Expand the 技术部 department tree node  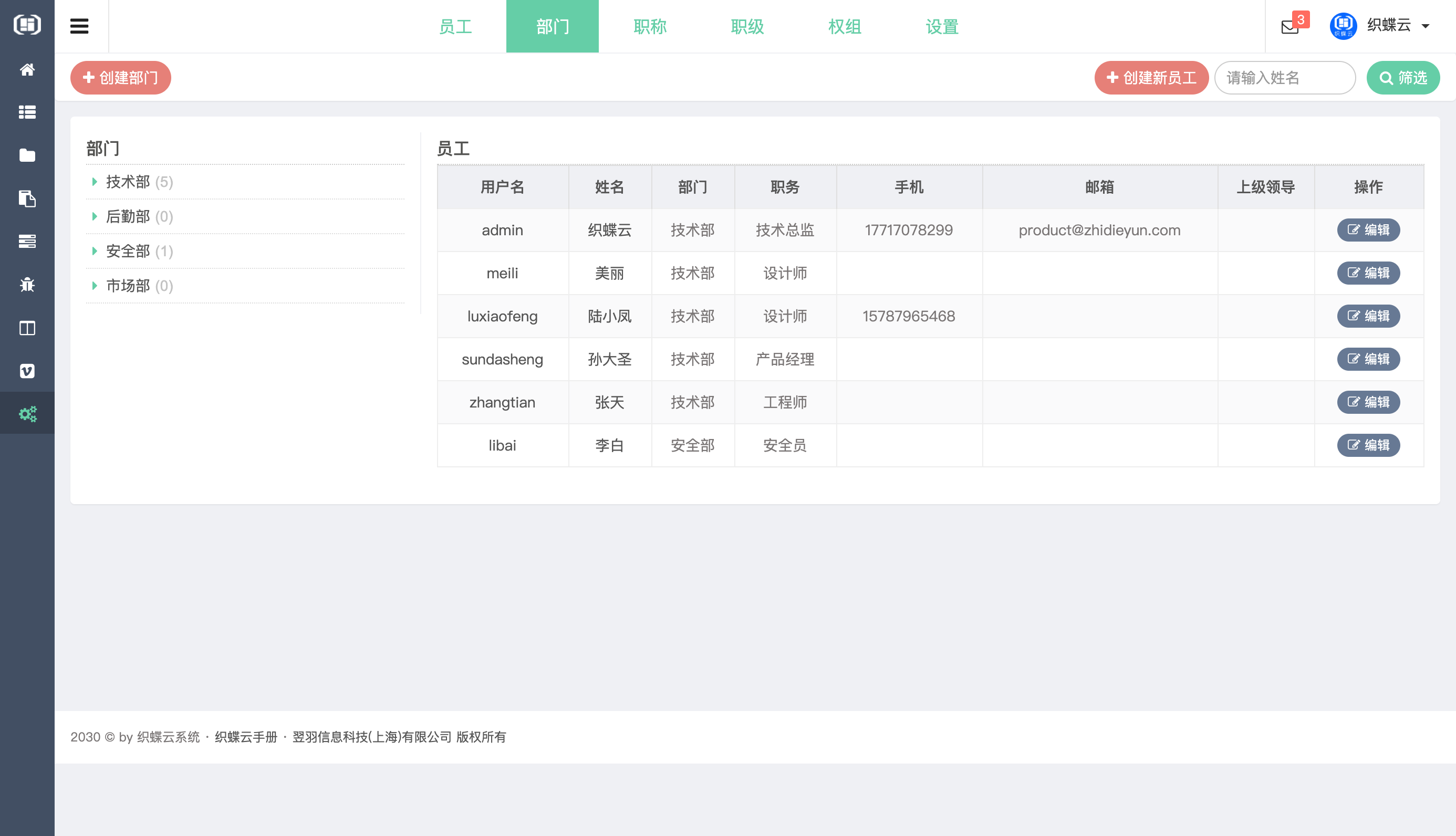click(x=95, y=182)
